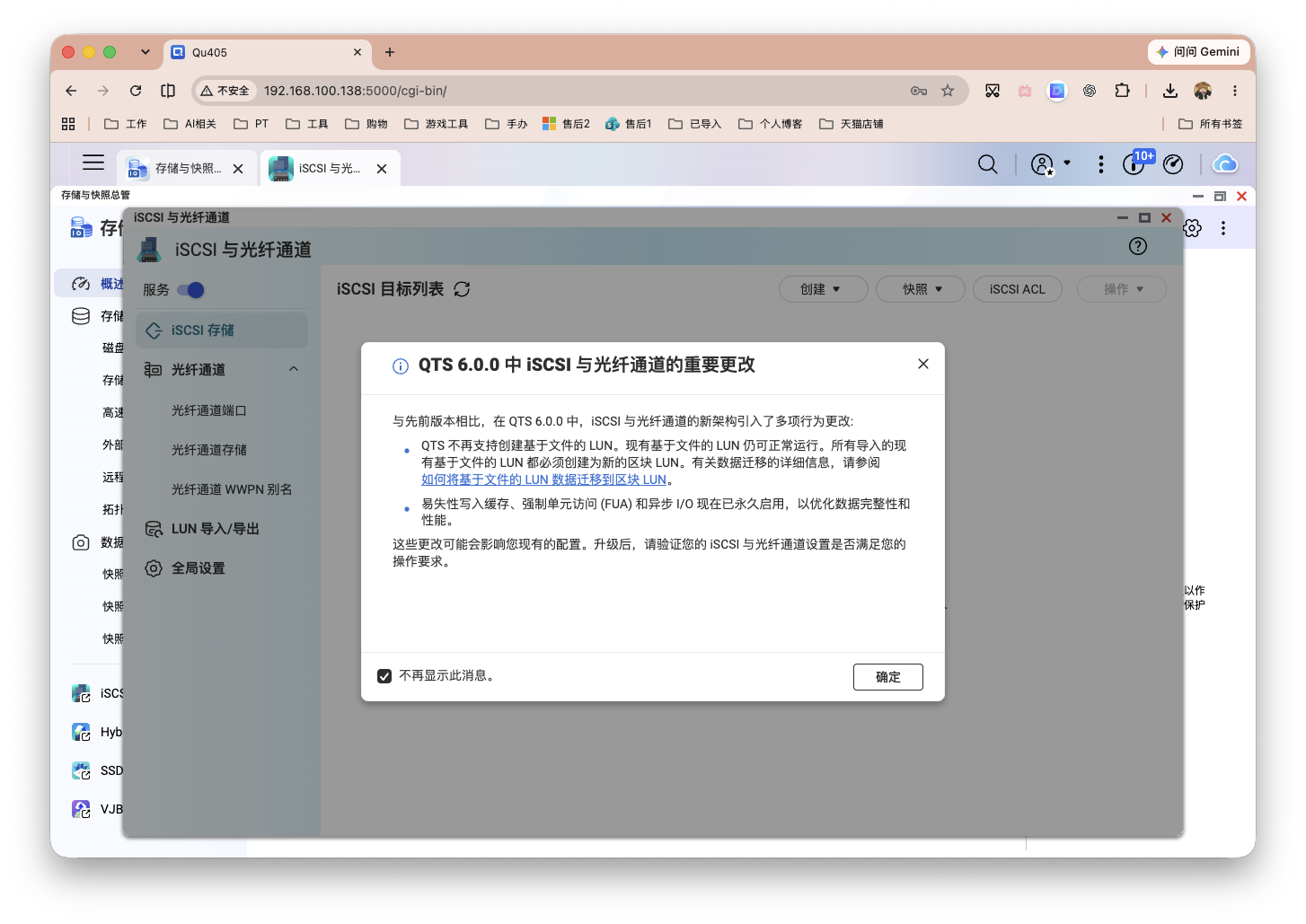
Task: Click the browser profile avatar
Action: (1203, 91)
